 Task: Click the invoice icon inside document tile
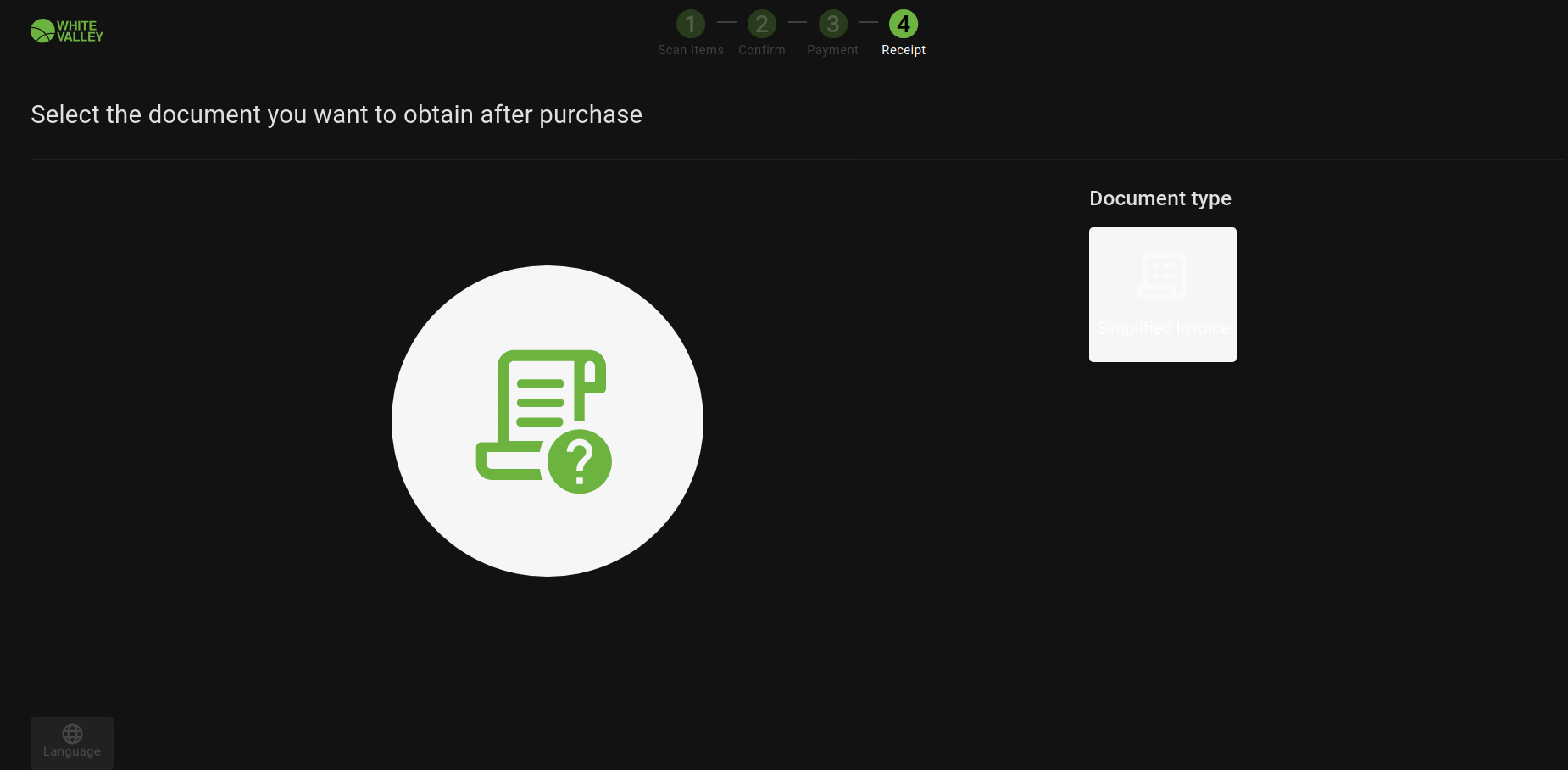[x=1162, y=276]
